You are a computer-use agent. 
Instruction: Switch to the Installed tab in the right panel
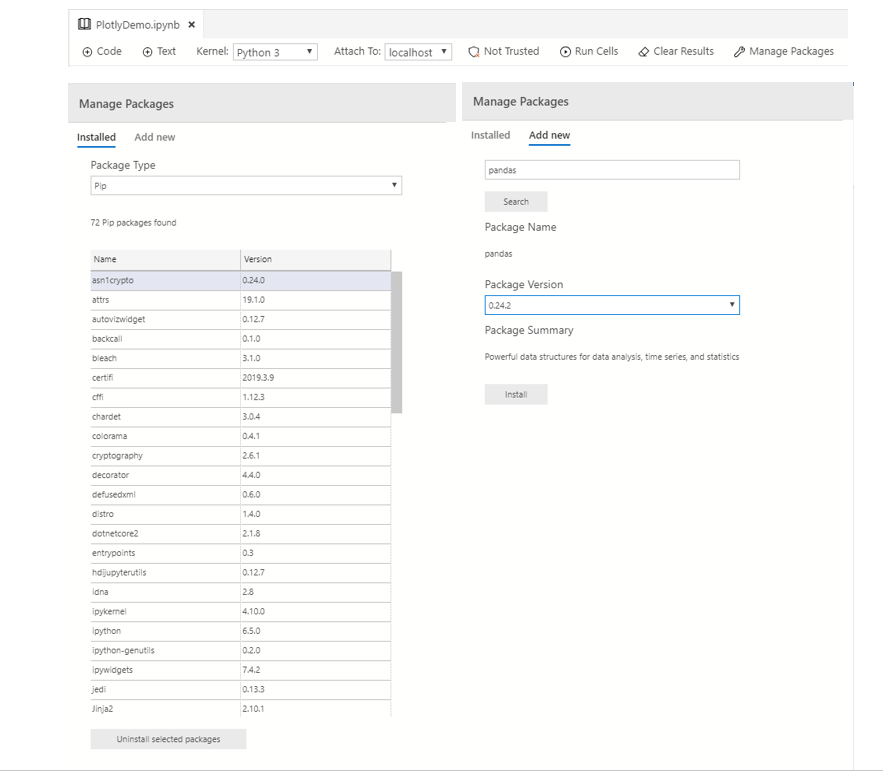click(490, 134)
